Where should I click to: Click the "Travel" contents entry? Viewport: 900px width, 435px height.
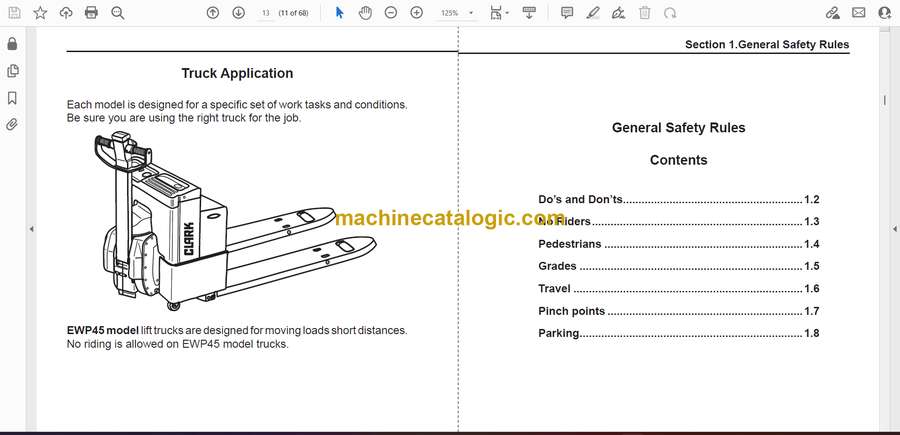click(678, 289)
